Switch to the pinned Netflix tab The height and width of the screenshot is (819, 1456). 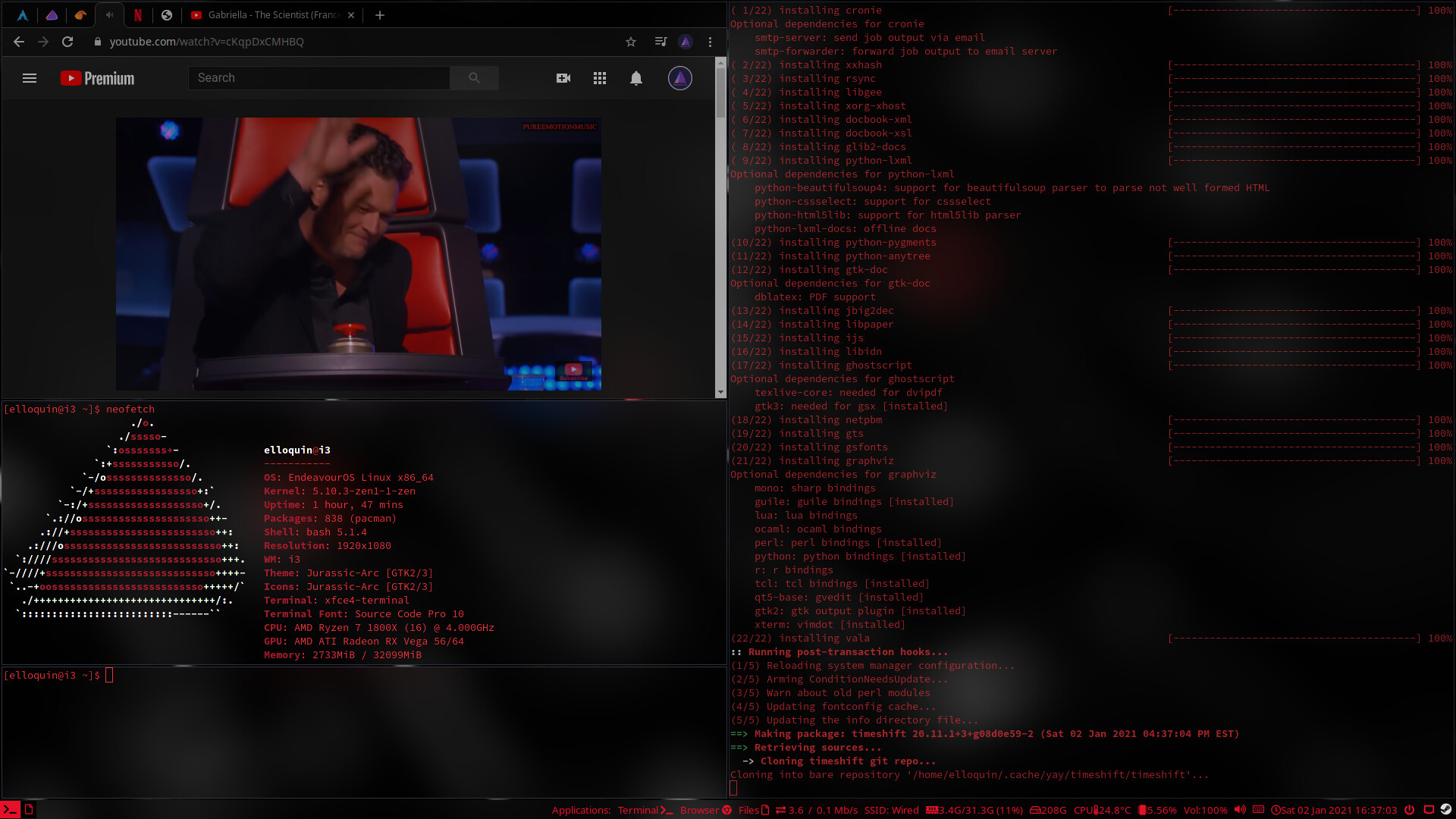point(138,14)
